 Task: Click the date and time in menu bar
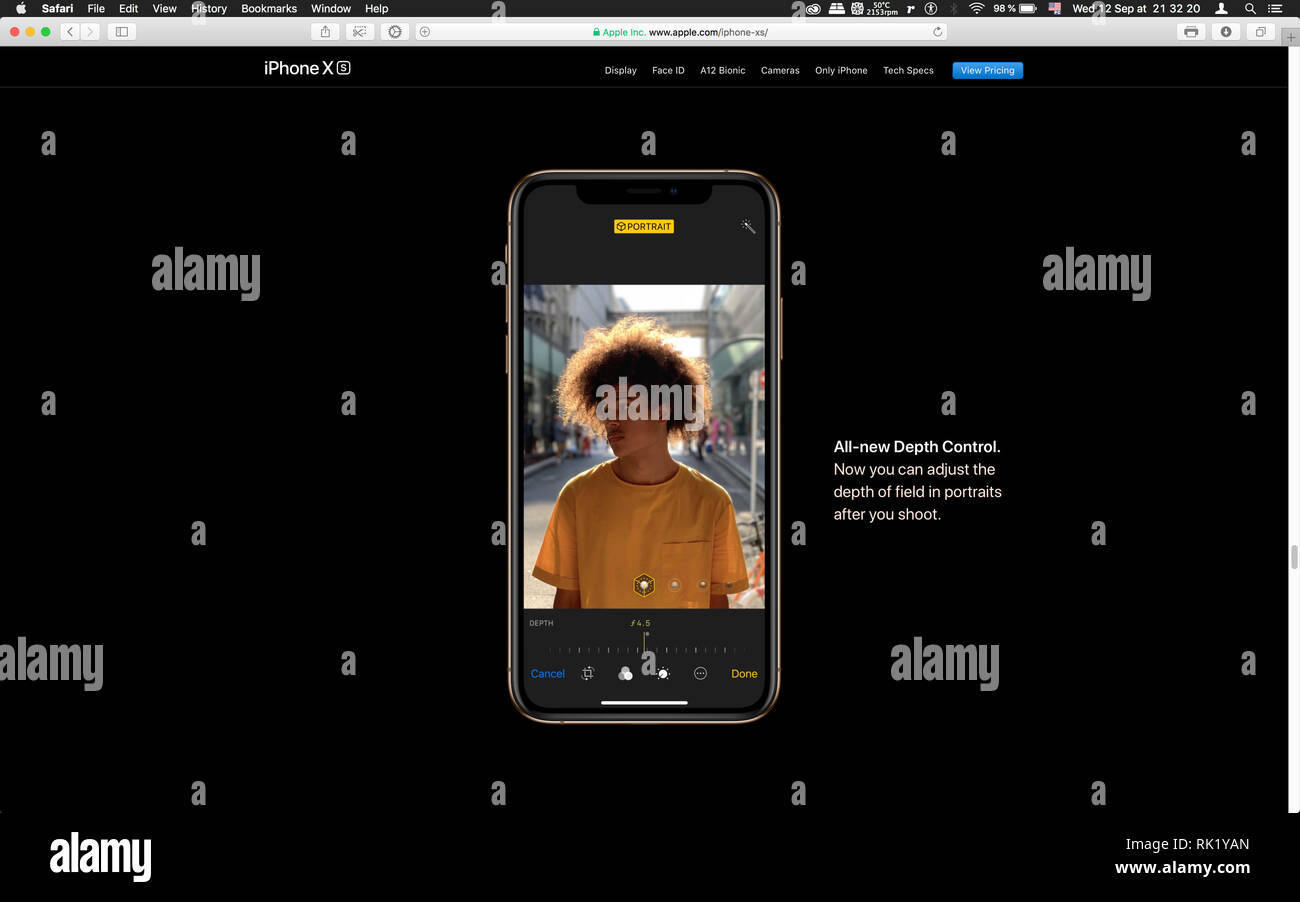pyautogui.click(x=1136, y=8)
